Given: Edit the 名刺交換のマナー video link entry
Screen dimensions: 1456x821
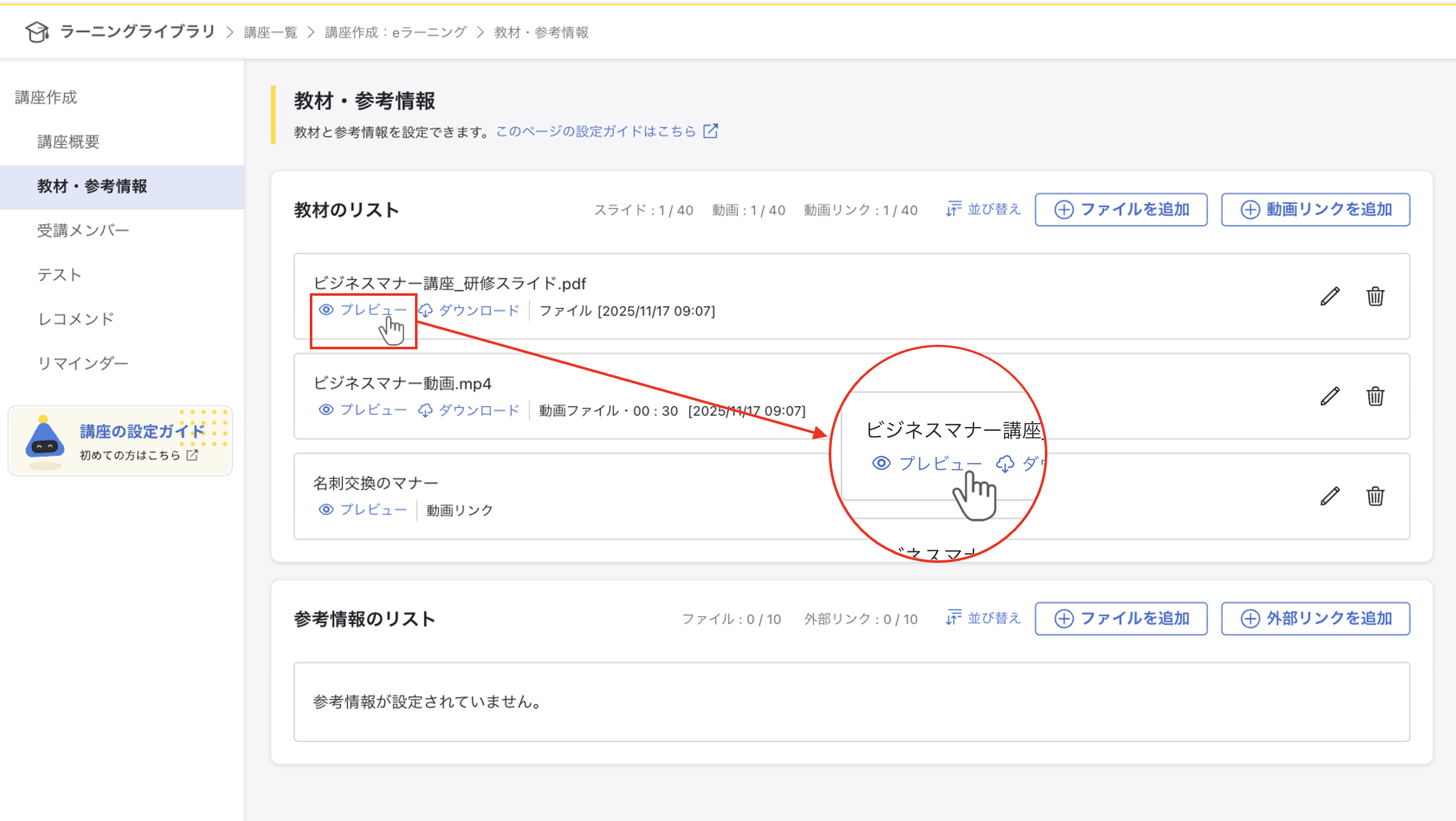Looking at the screenshot, I should [x=1330, y=496].
